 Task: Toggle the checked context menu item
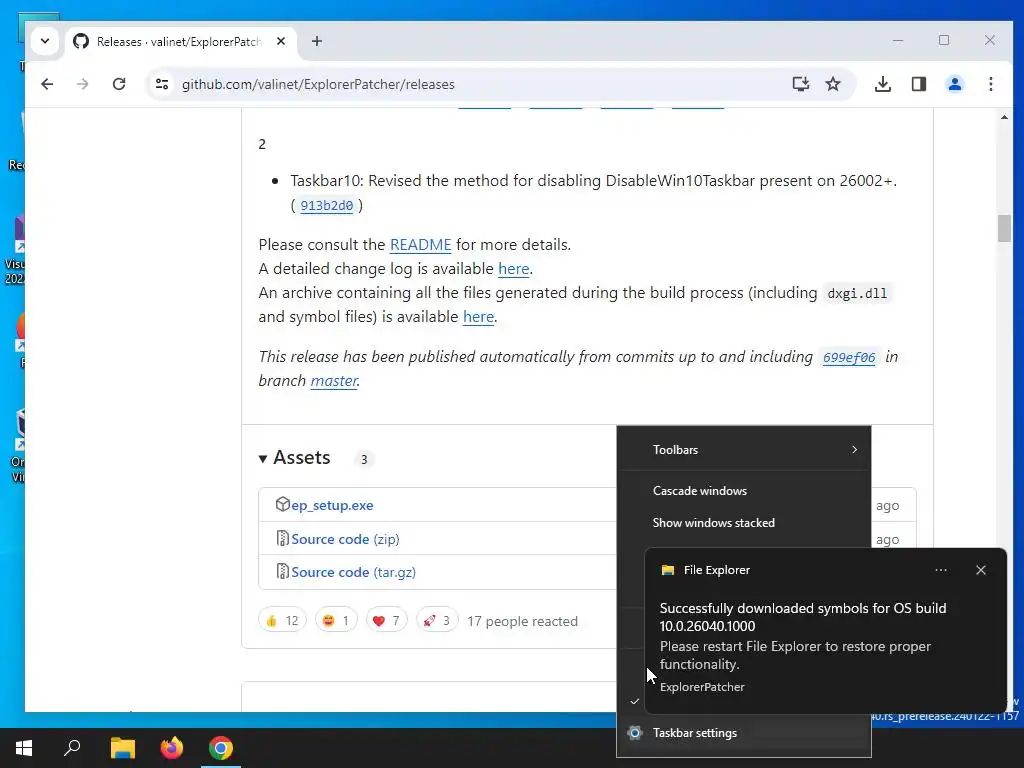click(x=635, y=701)
